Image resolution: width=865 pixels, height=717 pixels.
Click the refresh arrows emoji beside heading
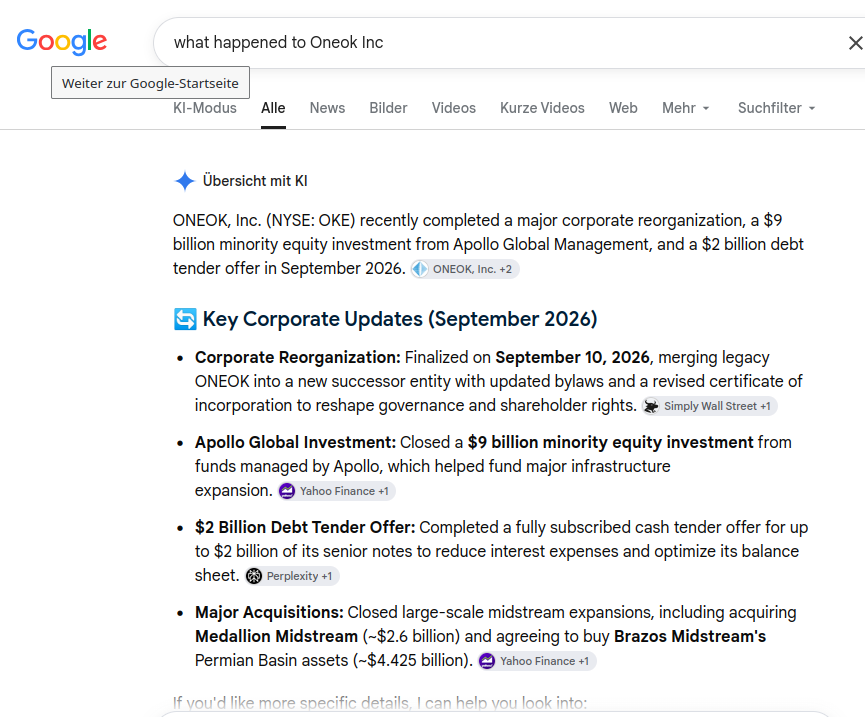click(x=185, y=319)
